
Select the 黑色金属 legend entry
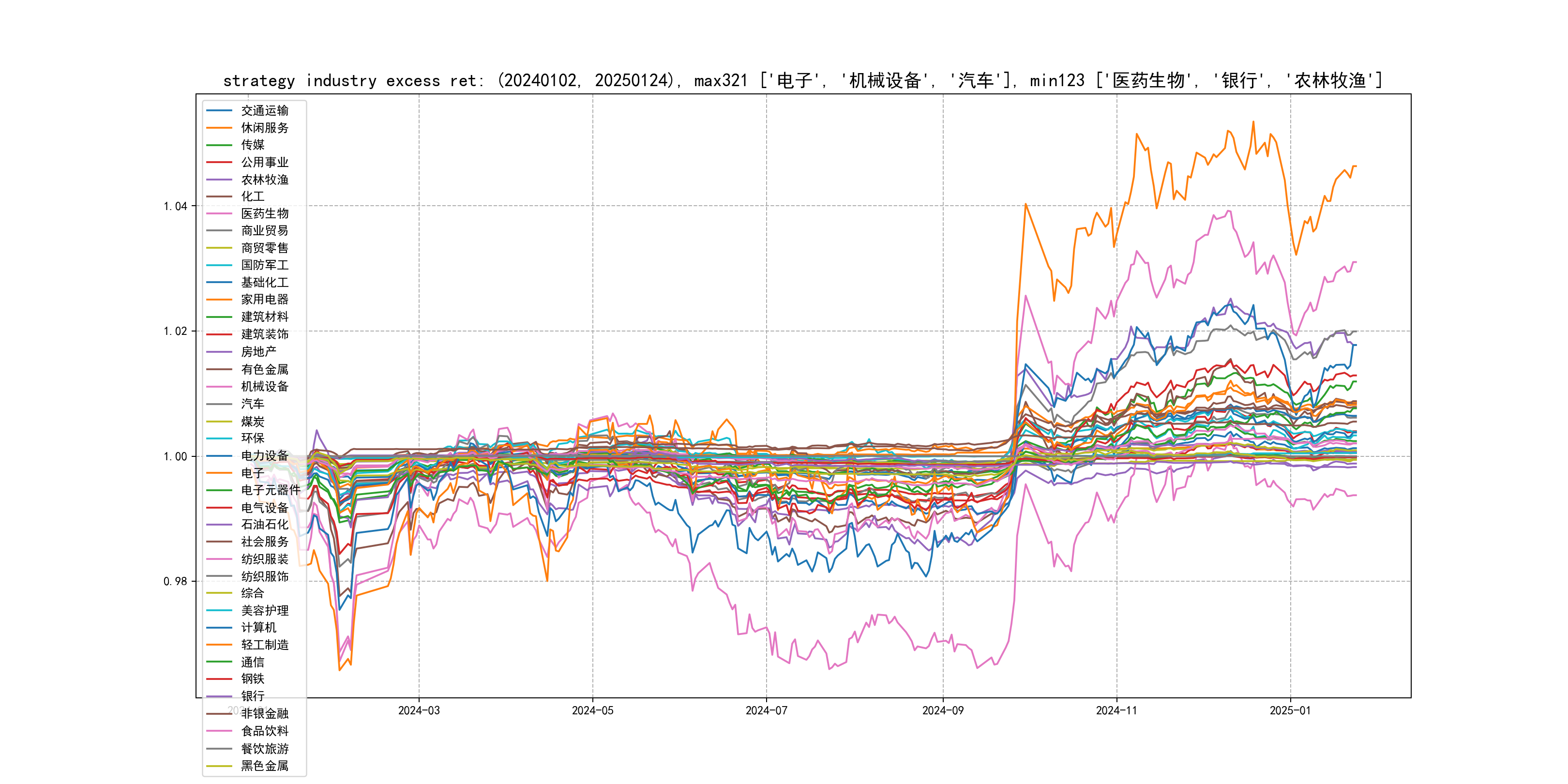(x=264, y=766)
